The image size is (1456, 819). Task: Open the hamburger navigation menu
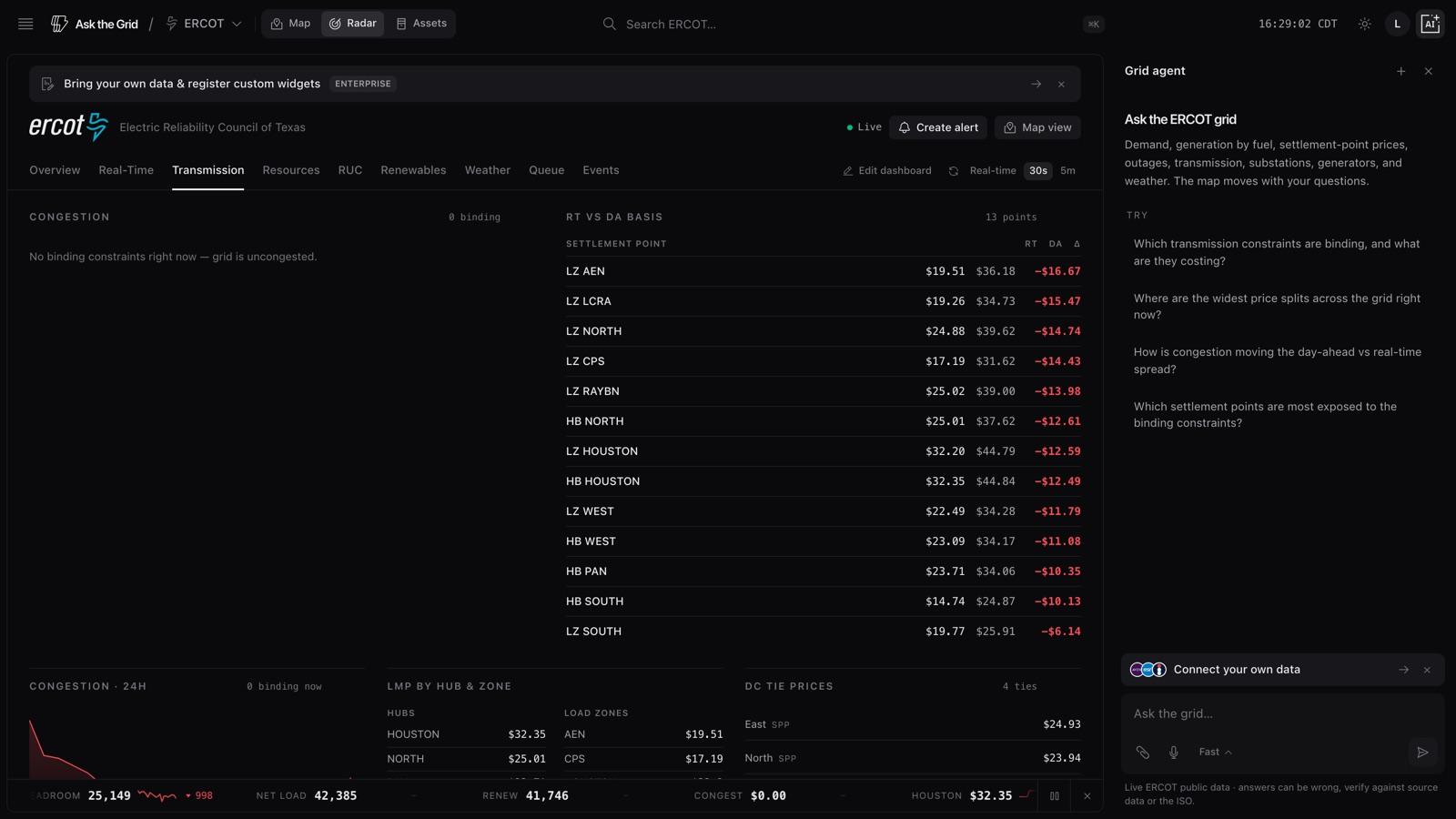[x=25, y=24]
